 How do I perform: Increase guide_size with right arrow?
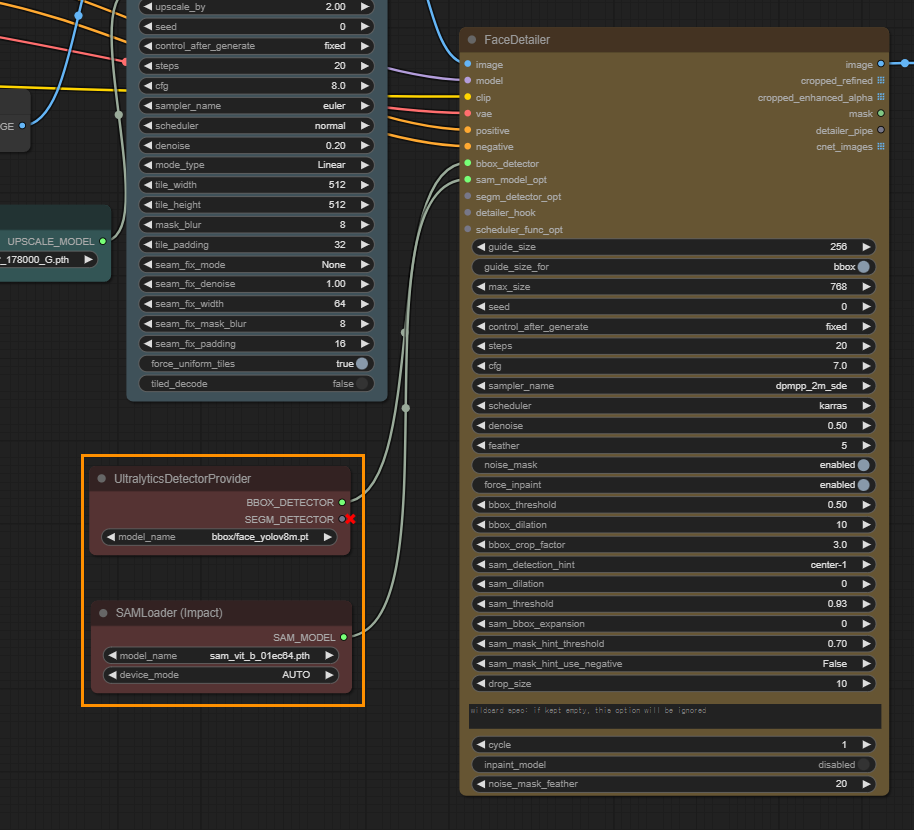coord(866,247)
